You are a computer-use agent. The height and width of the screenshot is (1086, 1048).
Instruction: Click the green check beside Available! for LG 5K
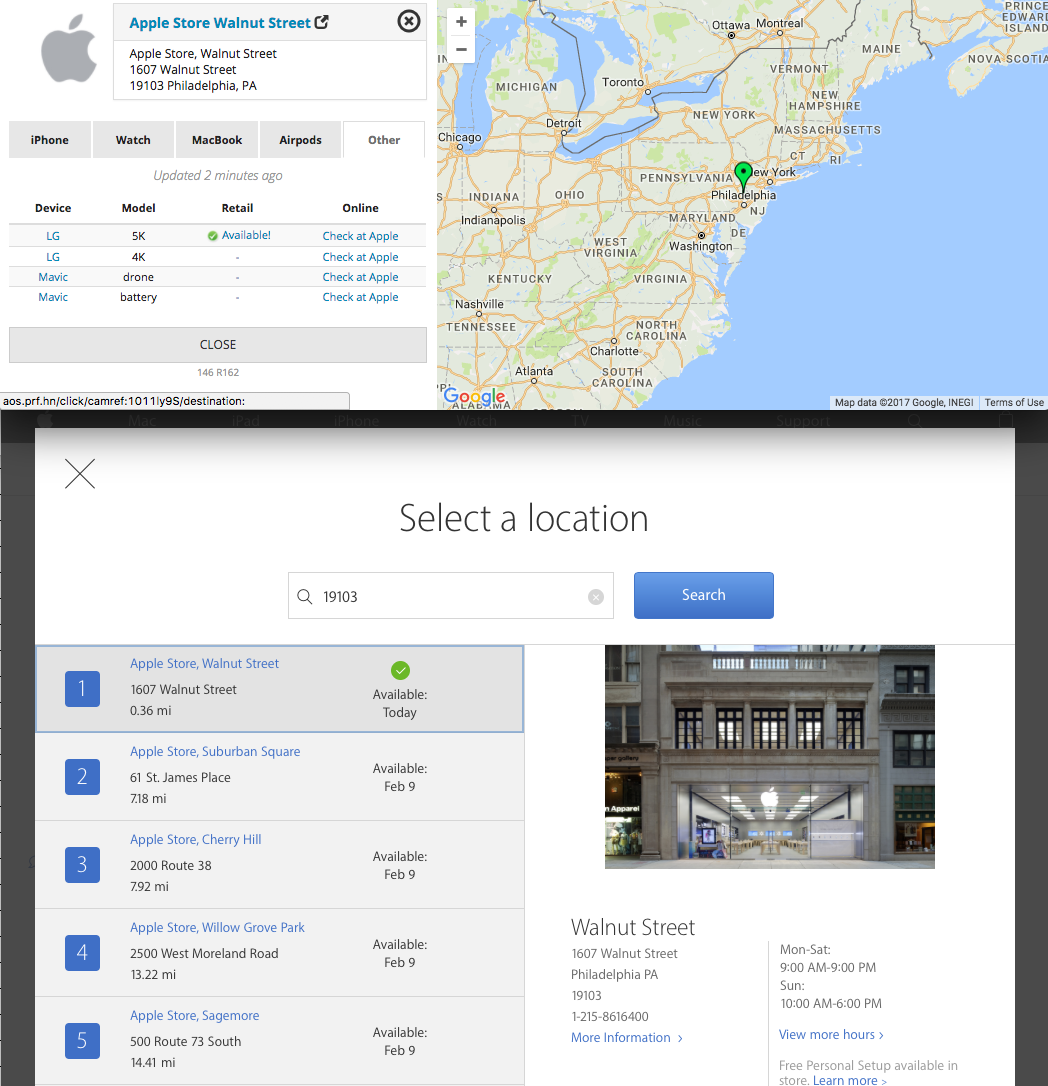click(x=213, y=236)
